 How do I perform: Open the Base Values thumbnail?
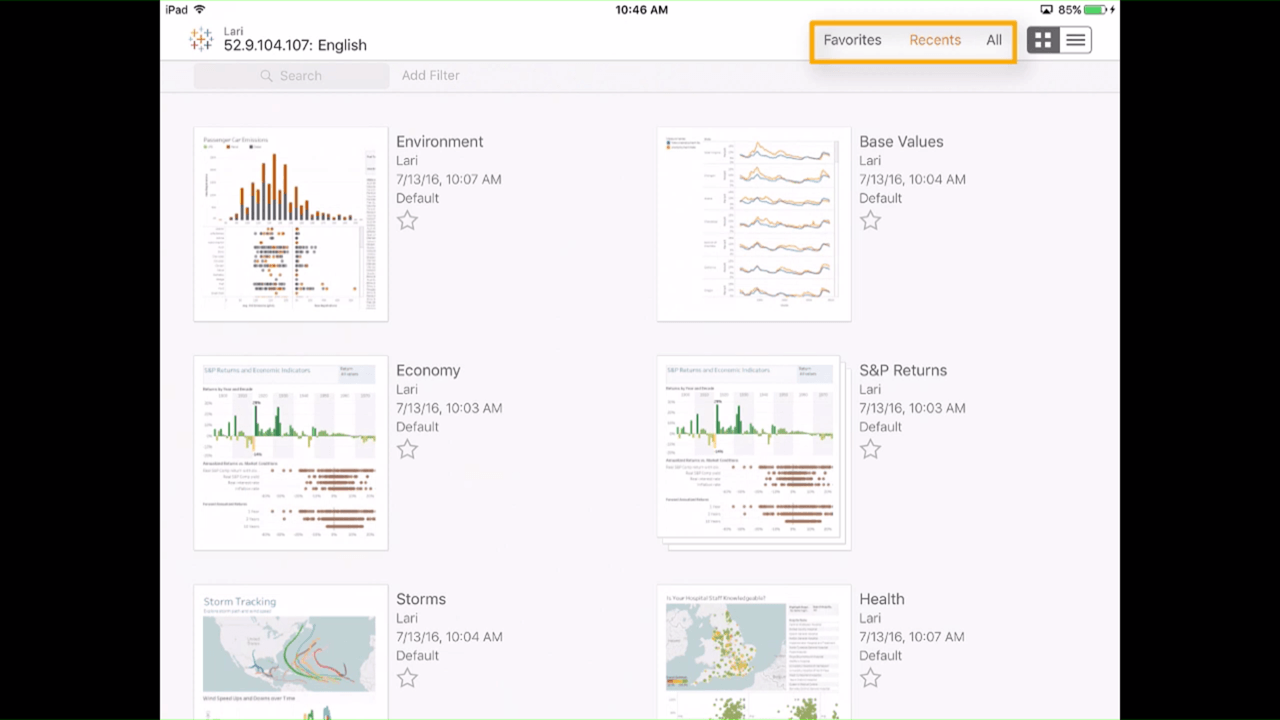point(753,224)
